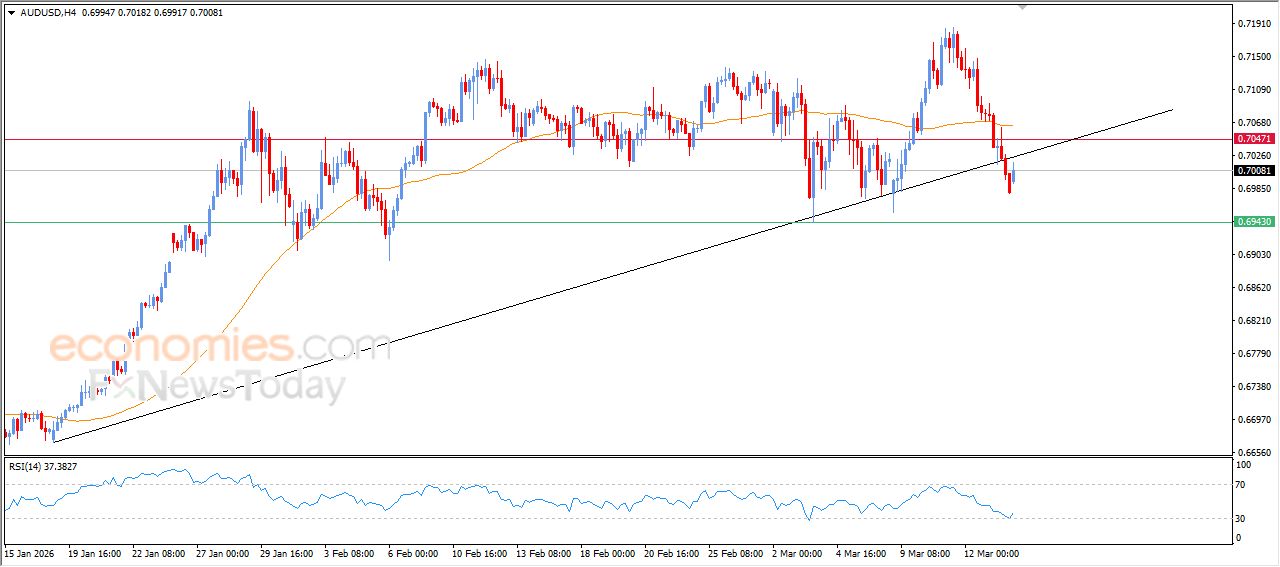Viewport: 1280px width, 567px height.
Task: Click the RSI(14) indicator label
Action: click(x=42, y=466)
